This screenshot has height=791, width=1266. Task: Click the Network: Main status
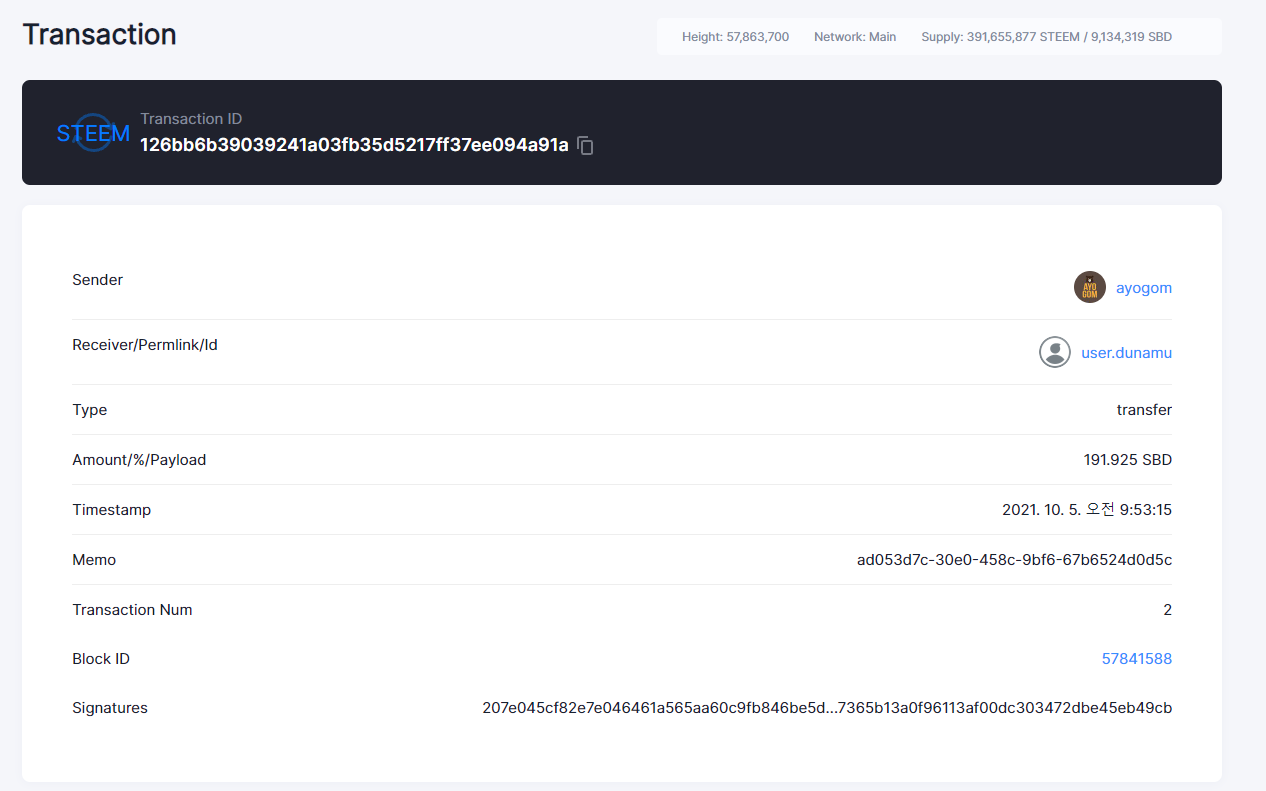click(855, 37)
